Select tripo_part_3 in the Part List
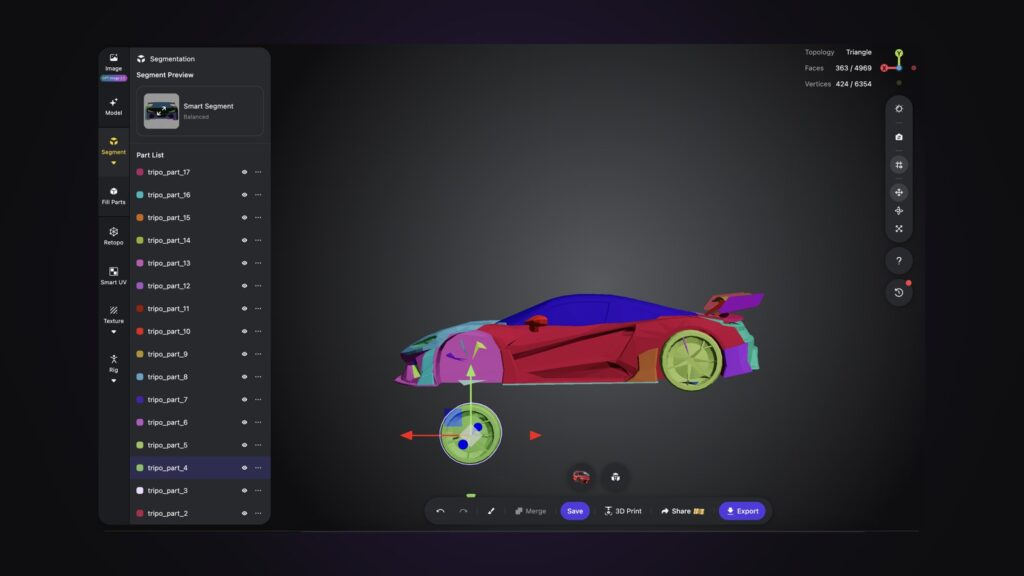This screenshot has height=576, width=1024. (x=200, y=490)
